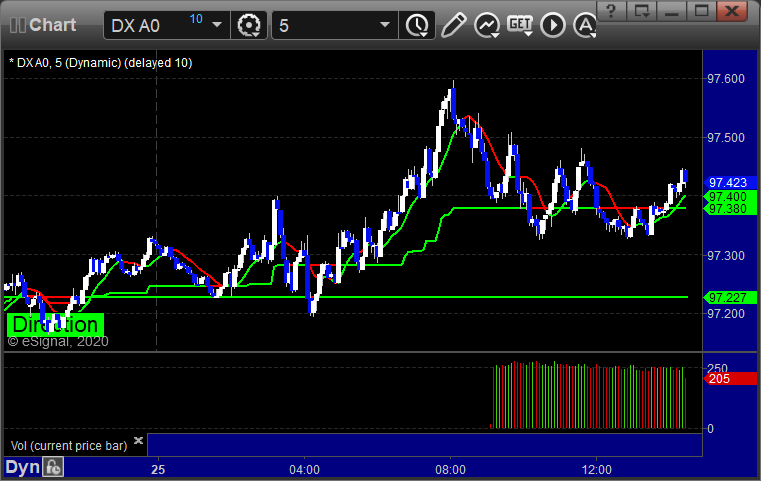The width and height of the screenshot is (761, 481).
Task: Click the 25 date axis label
Action: click(158, 470)
